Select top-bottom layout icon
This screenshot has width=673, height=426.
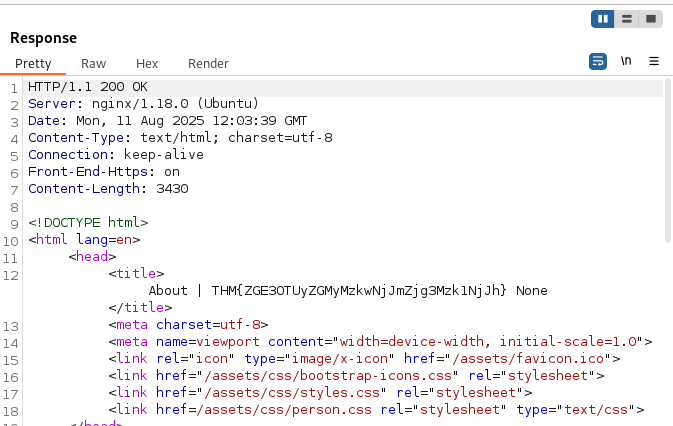click(627, 19)
